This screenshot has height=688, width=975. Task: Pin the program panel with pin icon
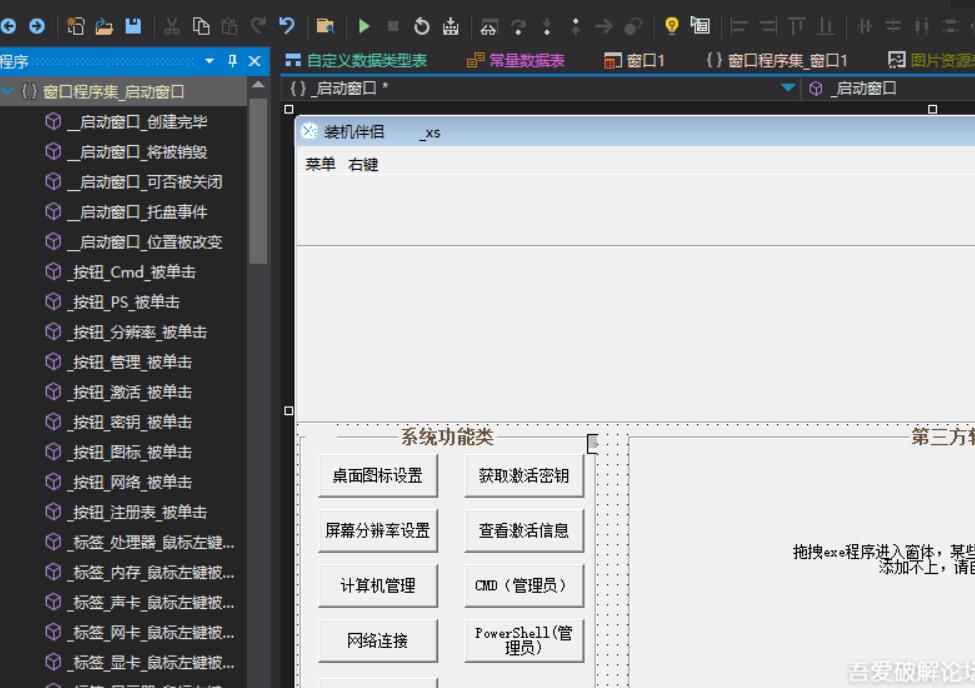point(232,61)
